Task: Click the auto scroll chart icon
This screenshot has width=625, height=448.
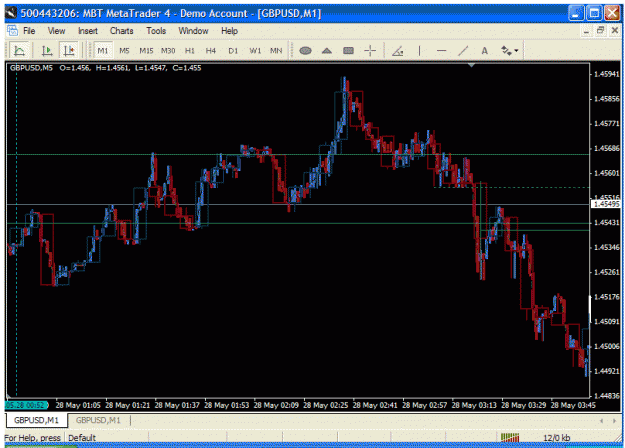Action: click(47, 51)
